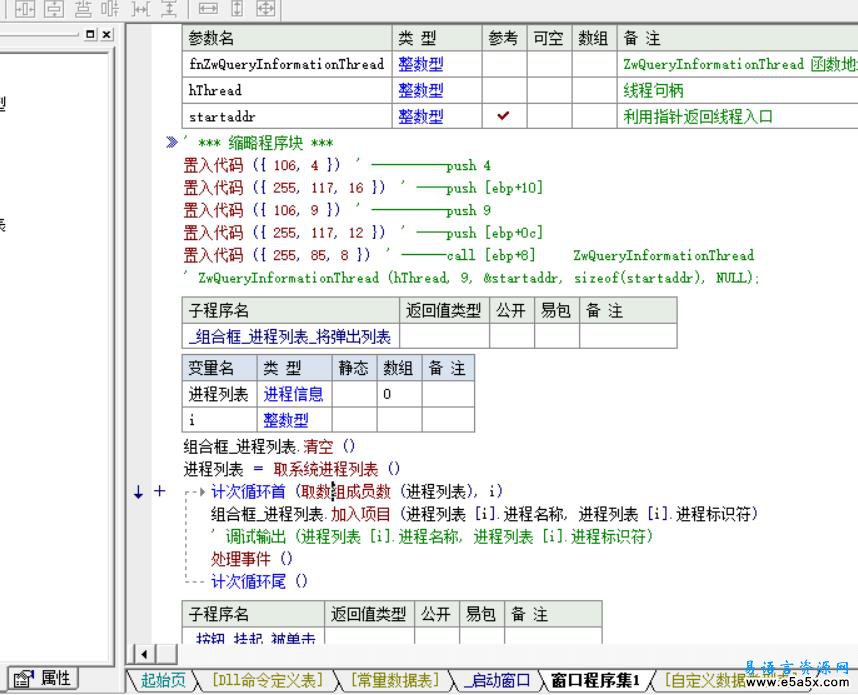Screen dimensions: 858x695
Task: Toggle 数组 cell for hThread parameter
Action: click(x=595, y=90)
